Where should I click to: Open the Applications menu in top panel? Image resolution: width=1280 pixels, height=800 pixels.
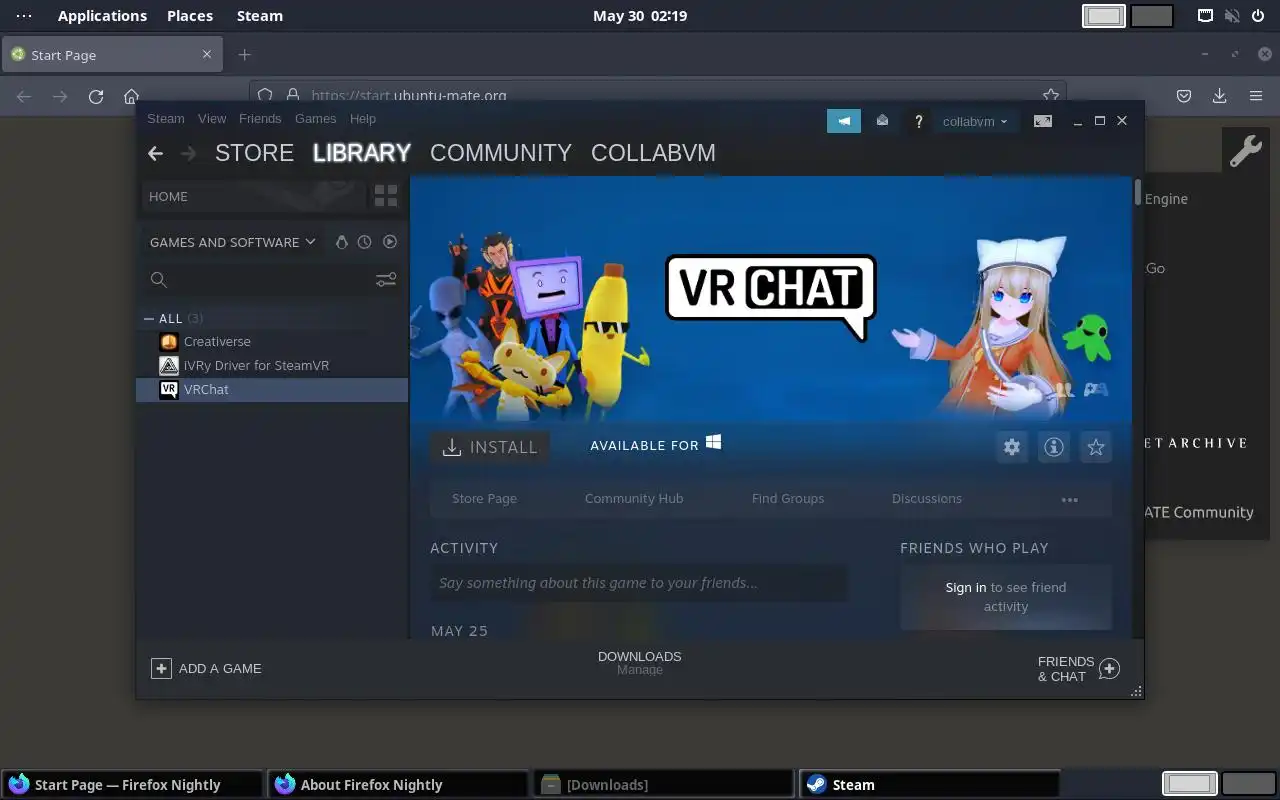coord(102,16)
